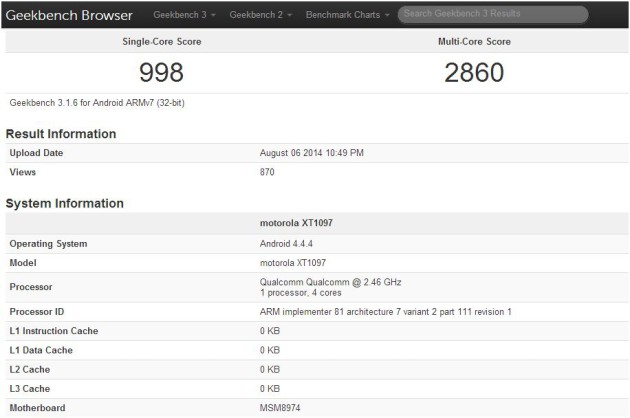Select the Multi-Core Score value 2860

click(x=474, y=73)
